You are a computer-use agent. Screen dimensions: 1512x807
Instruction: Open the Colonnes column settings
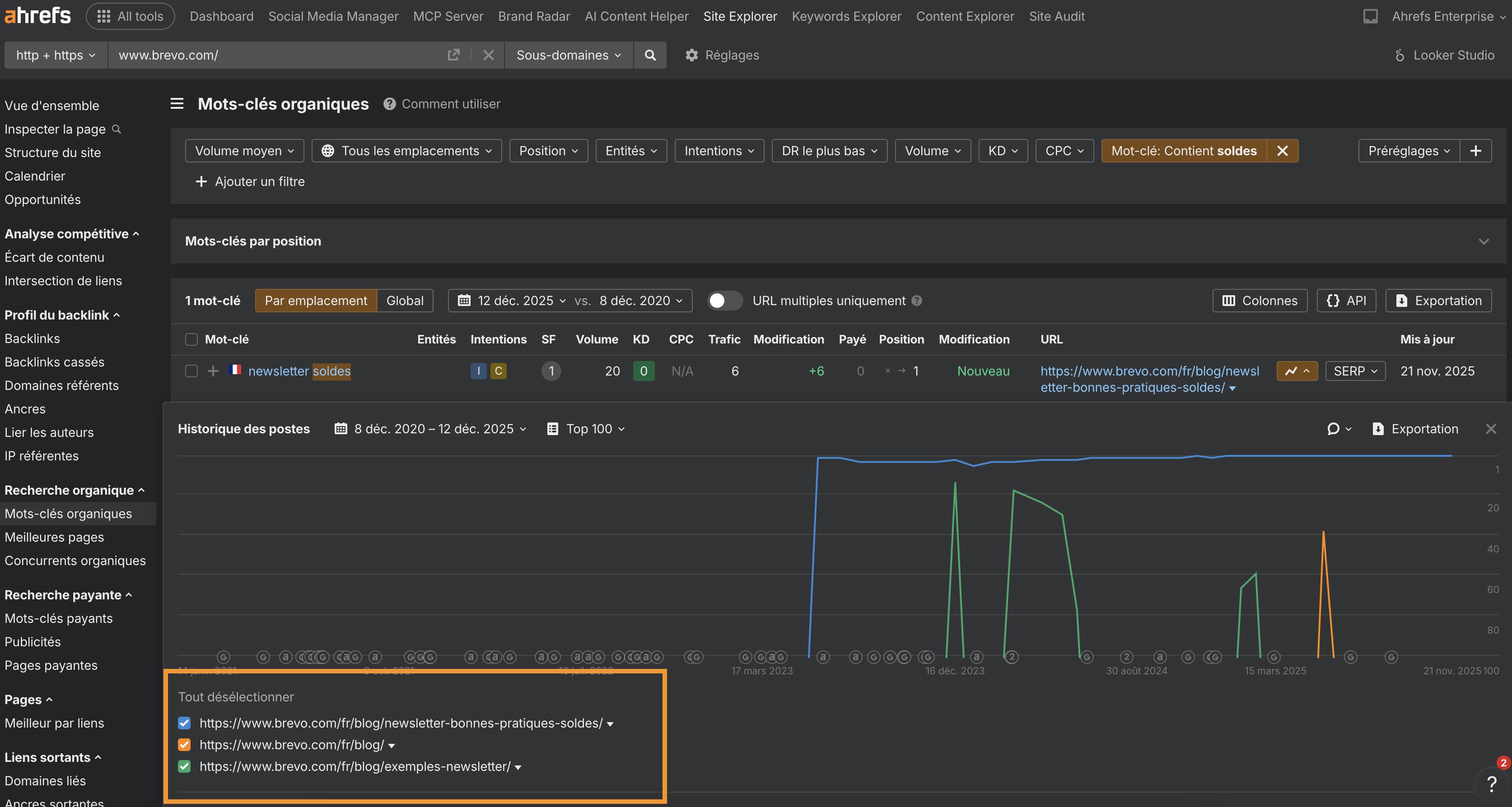(1260, 301)
